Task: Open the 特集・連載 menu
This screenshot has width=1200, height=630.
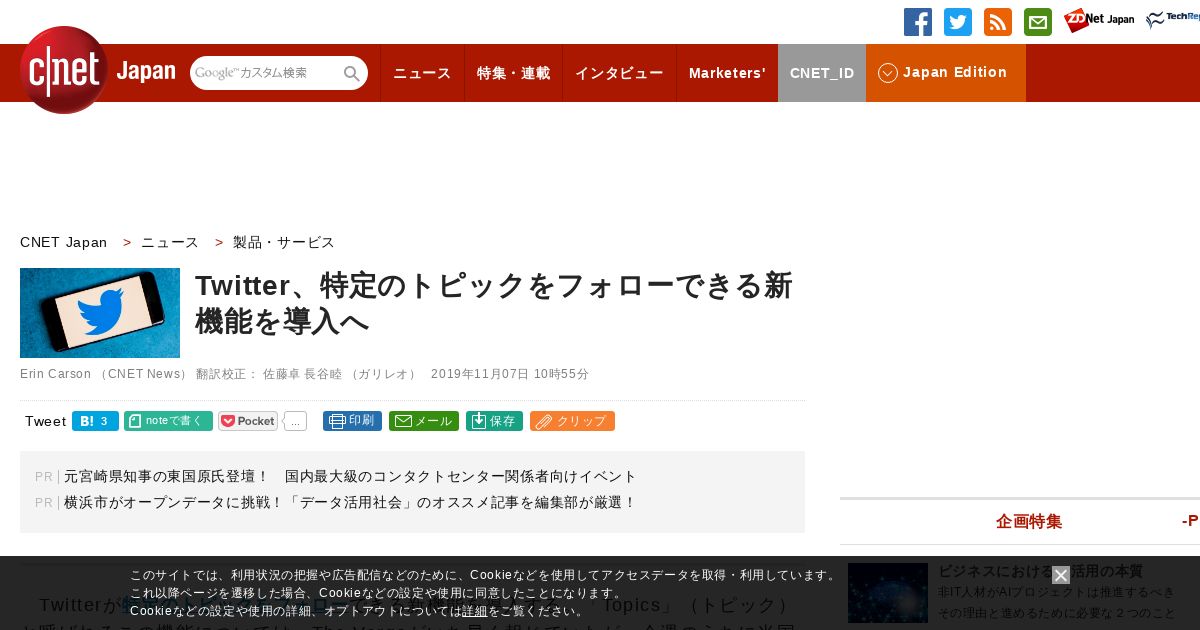Action: click(514, 73)
